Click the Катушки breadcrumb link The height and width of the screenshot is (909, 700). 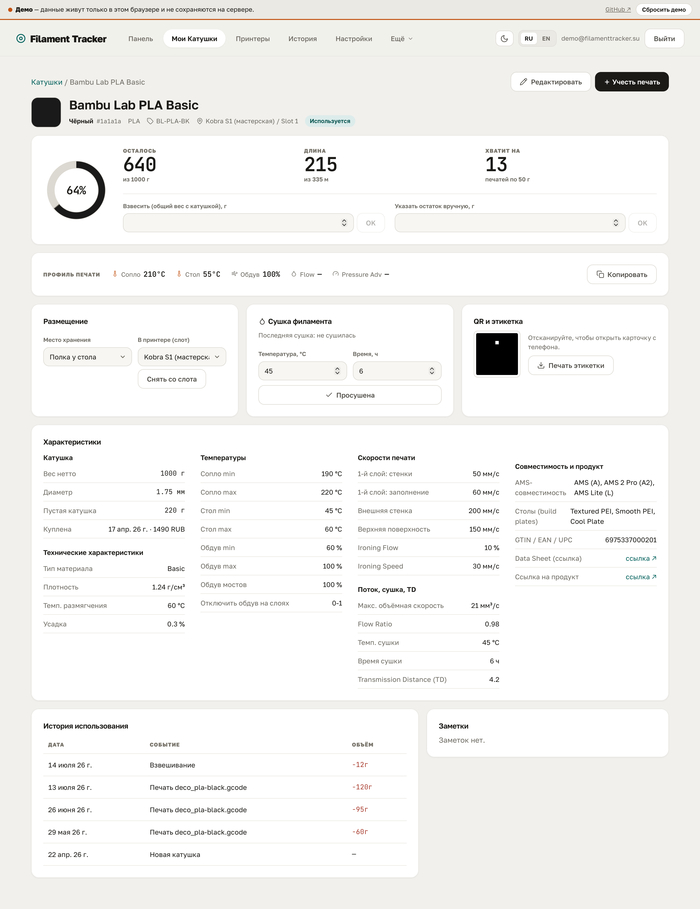(46, 82)
